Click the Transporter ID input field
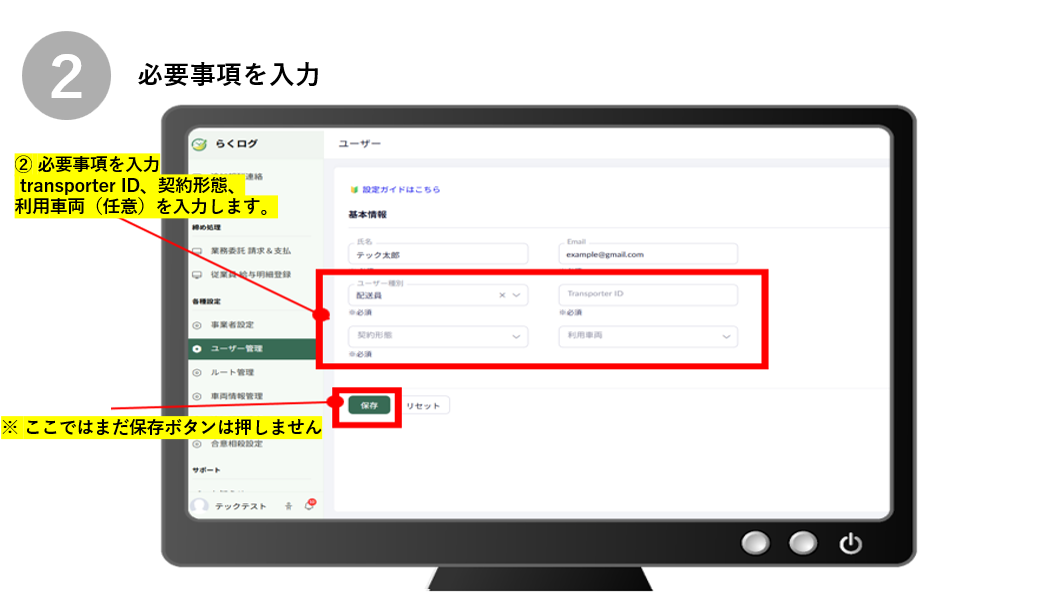Viewport: 1050px width, 592px height. [647, 294]
